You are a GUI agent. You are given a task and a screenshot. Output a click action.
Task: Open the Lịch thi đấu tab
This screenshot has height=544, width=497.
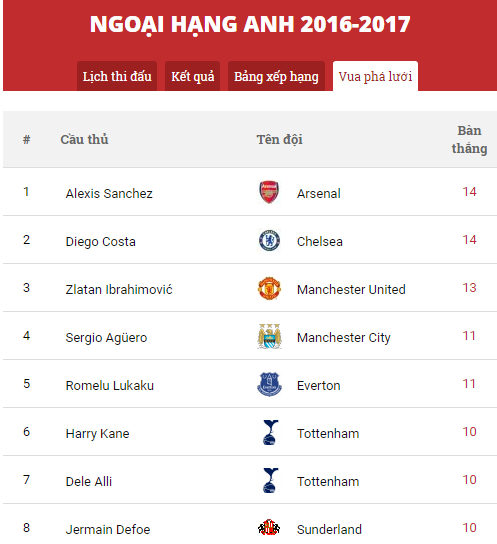click(x=117, y=76)
